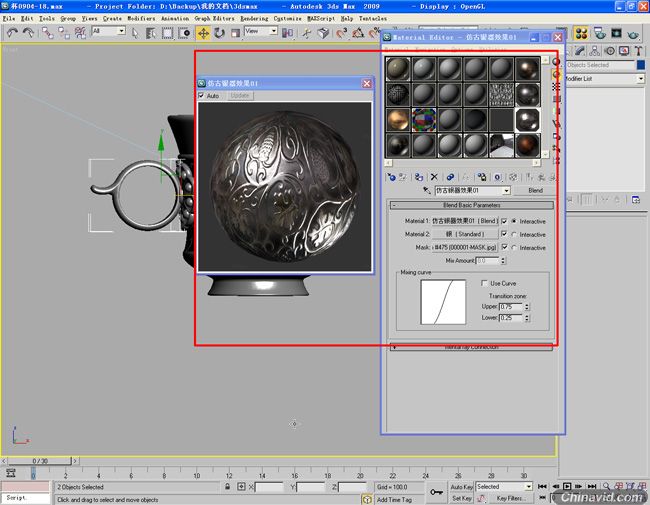Select the selected bright sample slot sphere
Viewport: 650px width, 505px height.
click(527, 120)
